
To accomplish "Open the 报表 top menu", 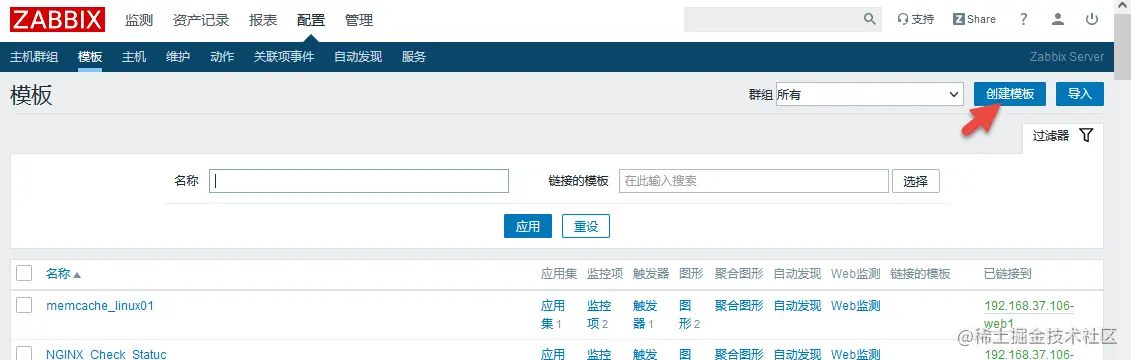I will click(x=263, y=20).
